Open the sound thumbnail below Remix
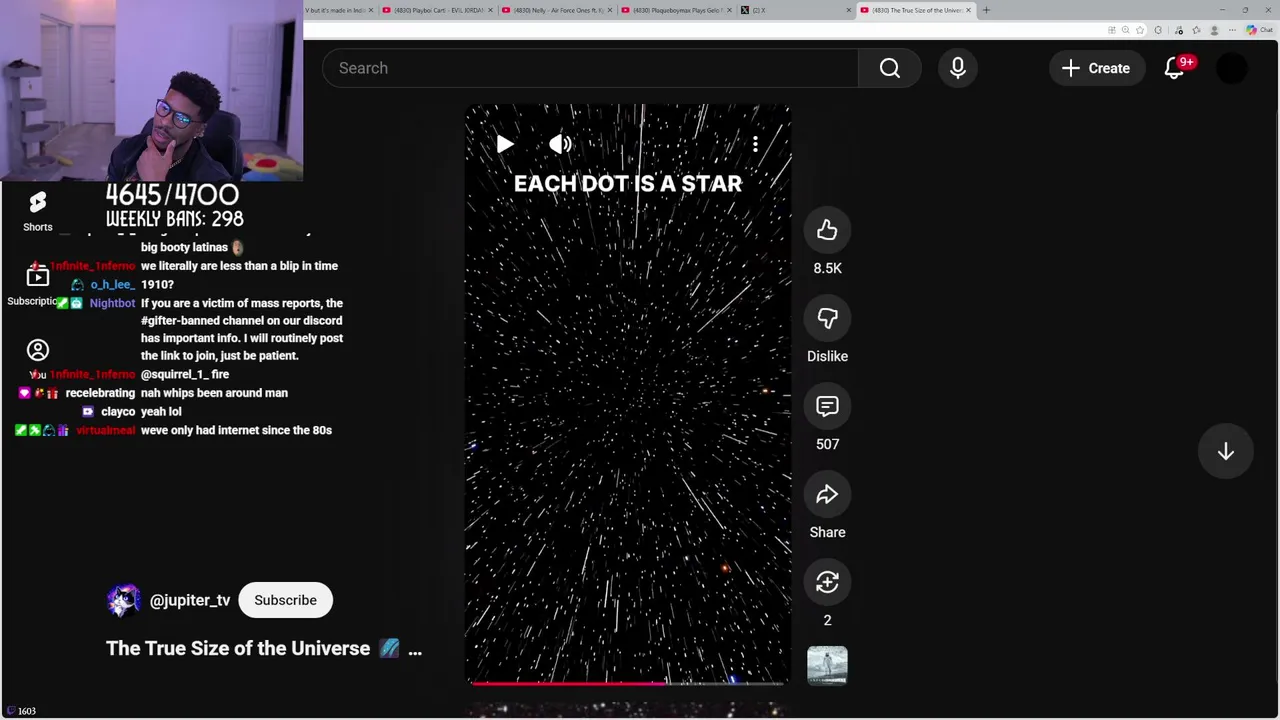This screenshot has height=720, width=1280. tap(827, 666)
